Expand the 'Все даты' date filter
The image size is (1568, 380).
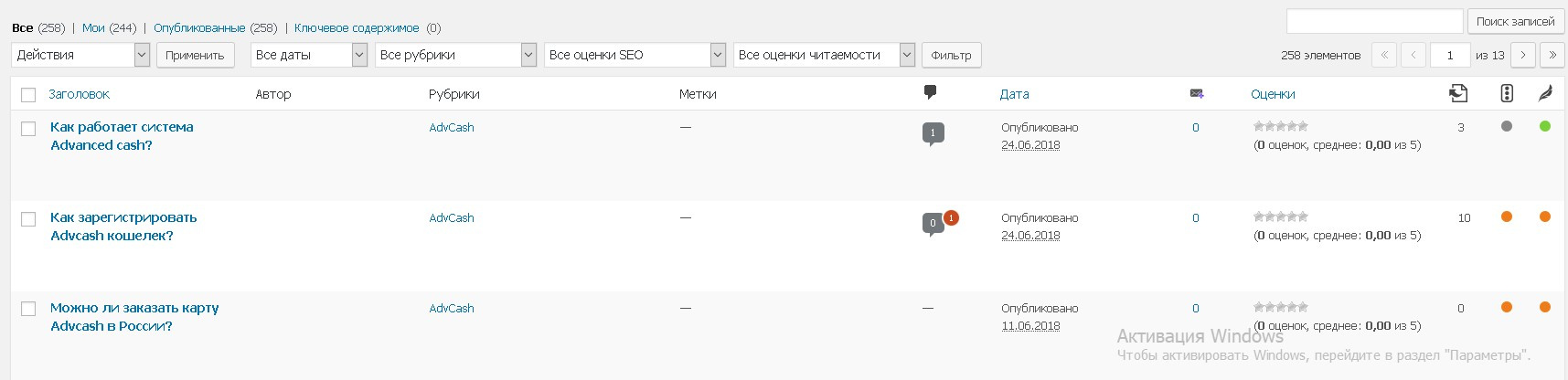tap(308, 55)
